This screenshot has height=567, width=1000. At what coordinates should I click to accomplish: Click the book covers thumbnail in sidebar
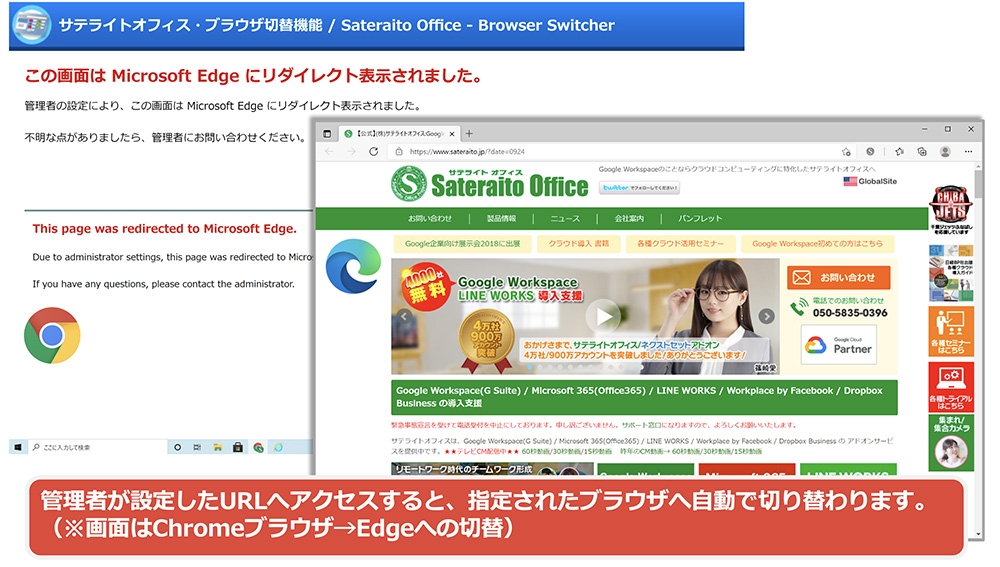coord(951,274)
